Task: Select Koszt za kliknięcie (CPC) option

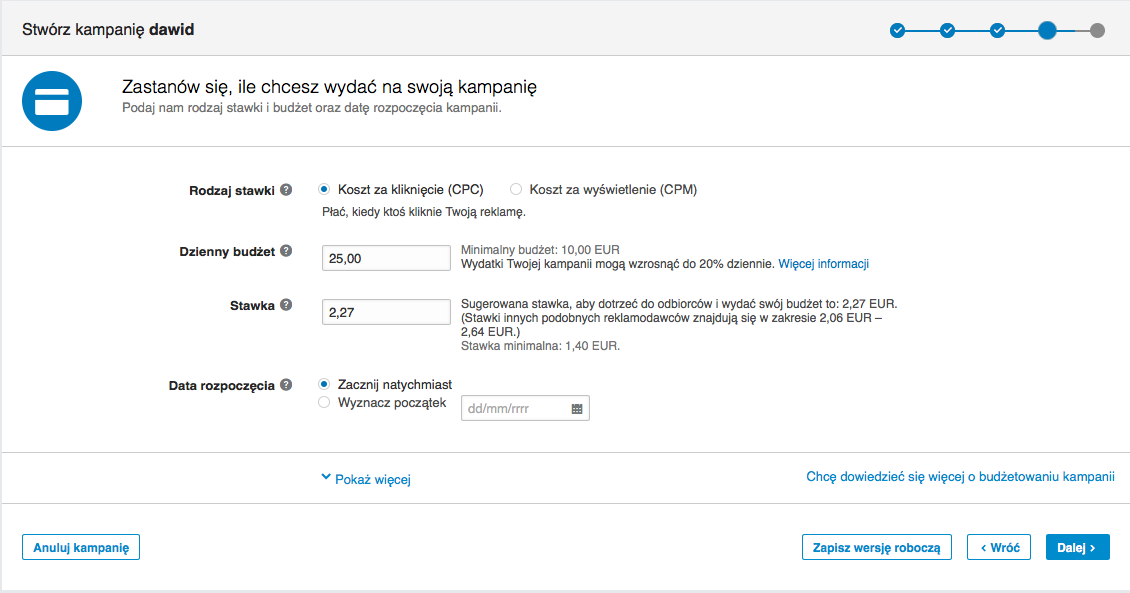Action: pos(323,189)
